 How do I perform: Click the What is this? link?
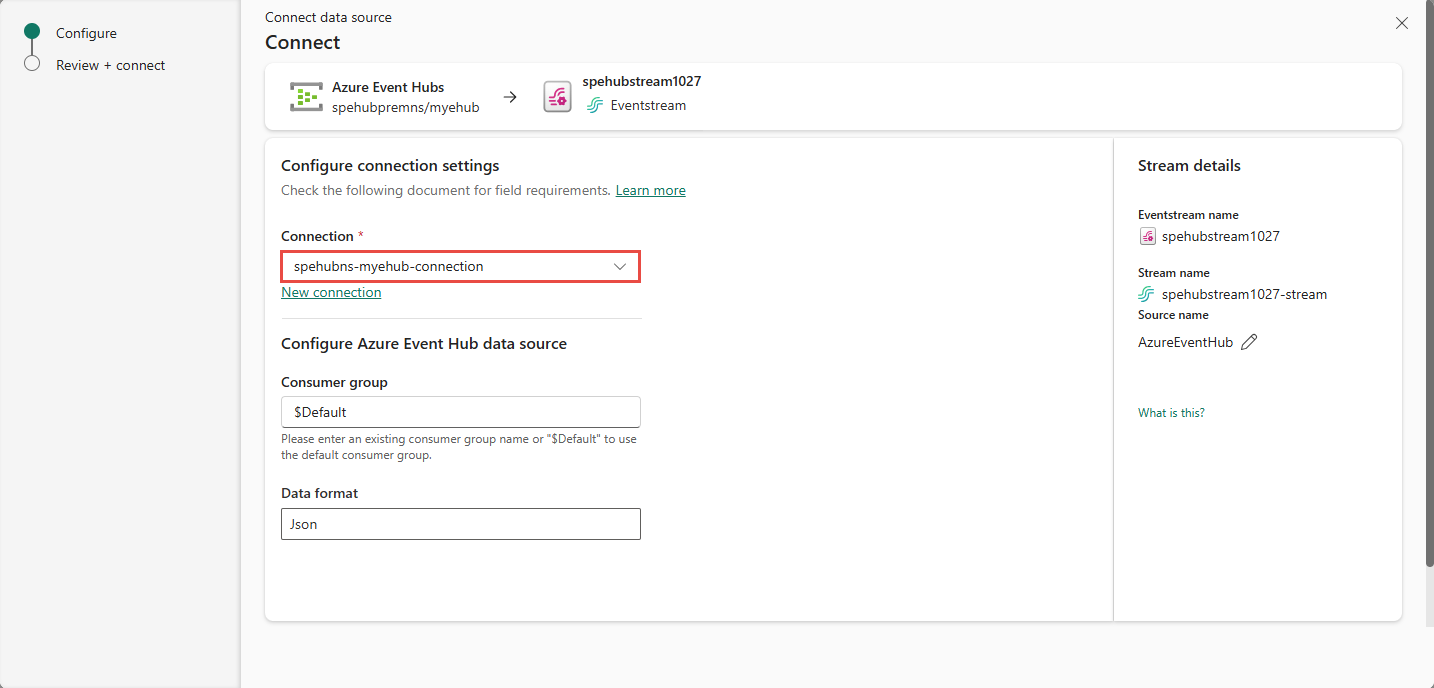[x=1171, y=413]
